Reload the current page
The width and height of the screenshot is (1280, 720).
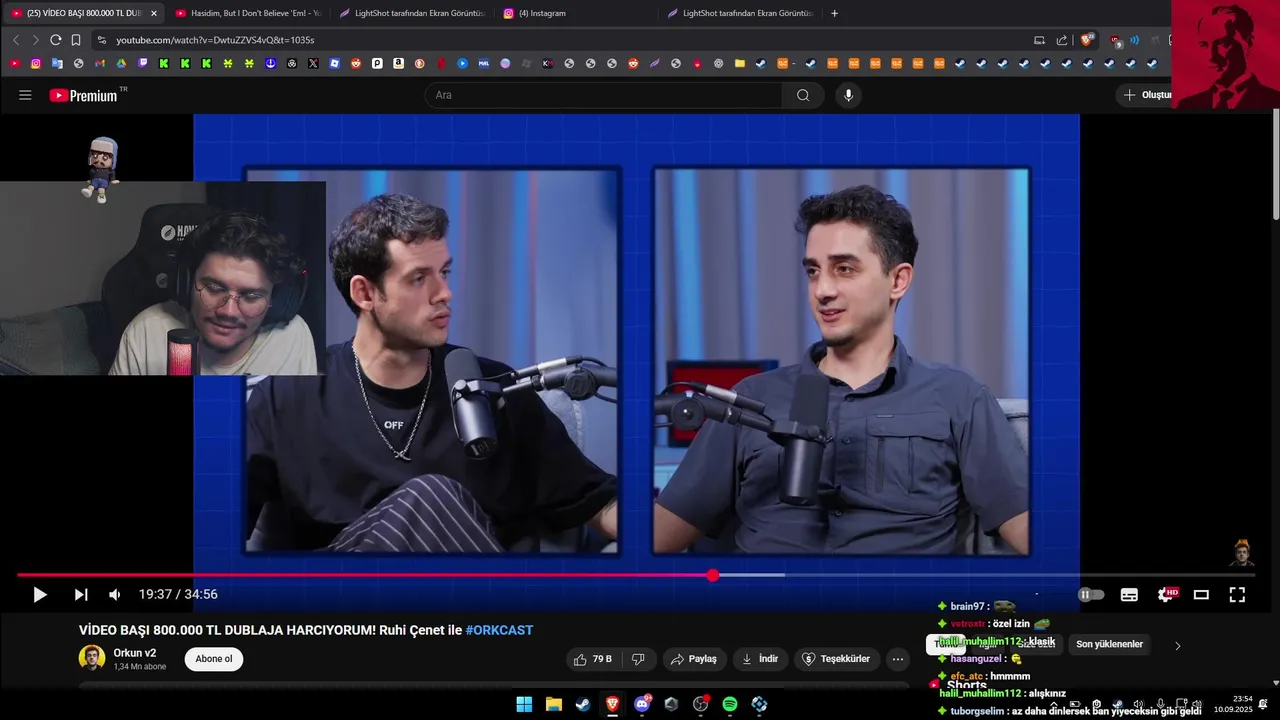click(56, 40)
